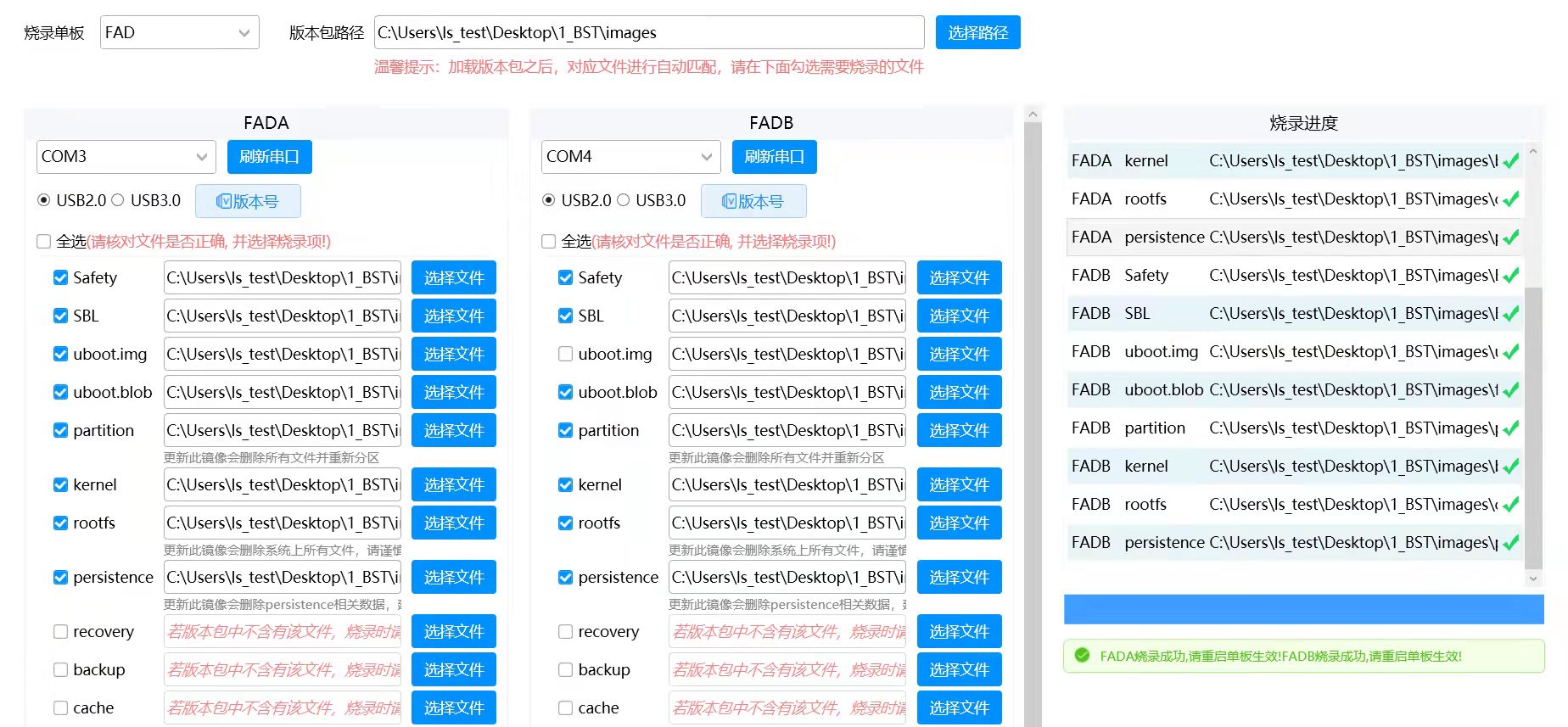Uncheck FADA persistence checkbox
This screenshot has width=1568, height=727.
coord(60,577)
